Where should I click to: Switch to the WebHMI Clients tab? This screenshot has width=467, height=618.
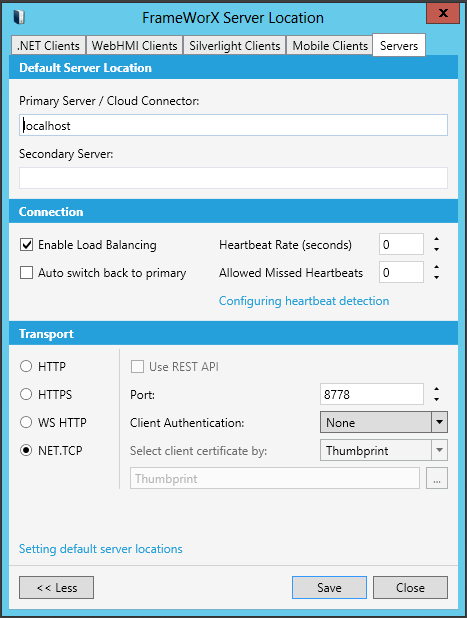(134, 46)
